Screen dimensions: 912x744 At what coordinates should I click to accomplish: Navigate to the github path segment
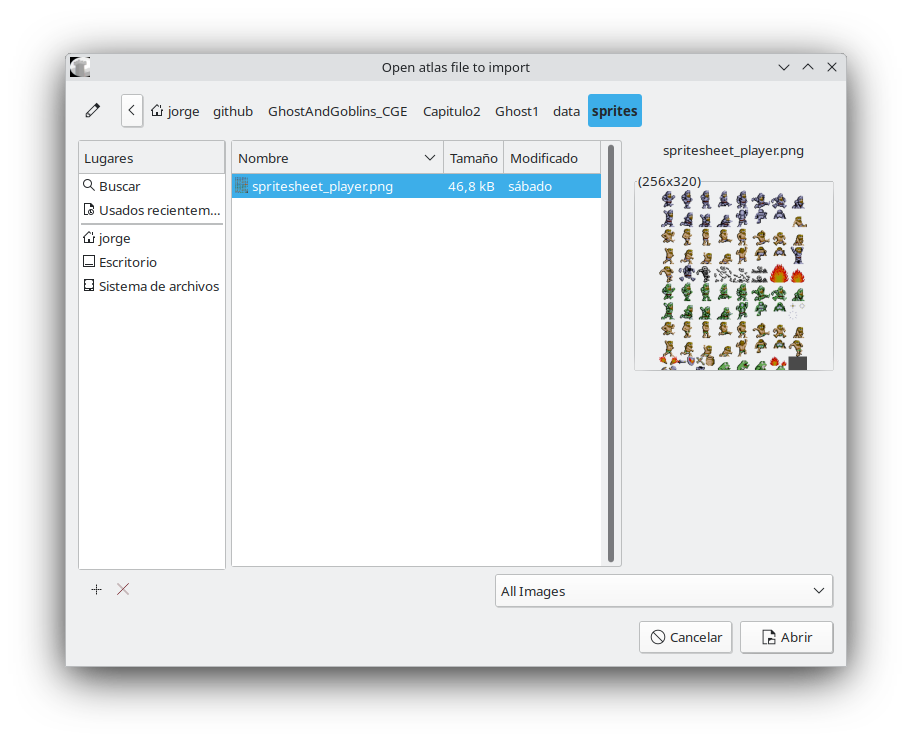click(233, 111)
